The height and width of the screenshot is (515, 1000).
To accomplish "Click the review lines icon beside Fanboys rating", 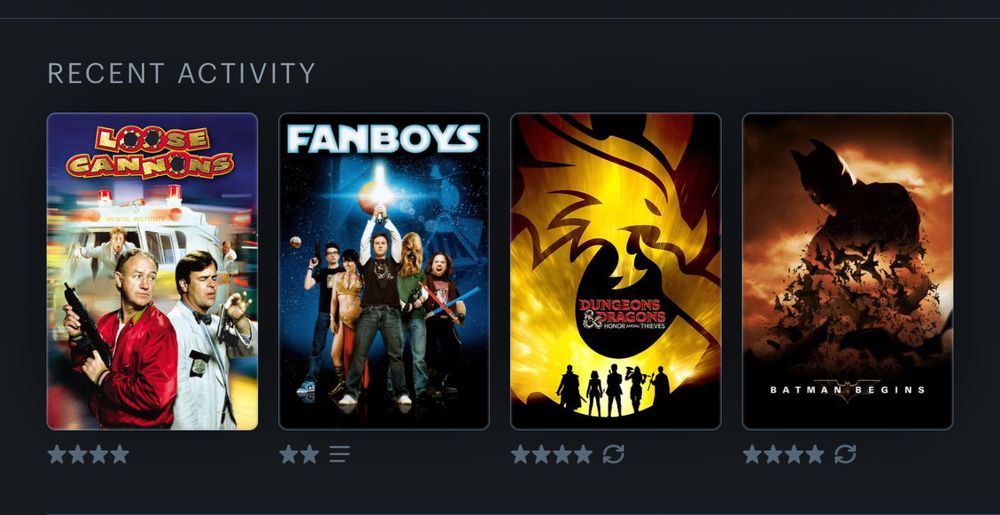I will [x=339, y=454].
